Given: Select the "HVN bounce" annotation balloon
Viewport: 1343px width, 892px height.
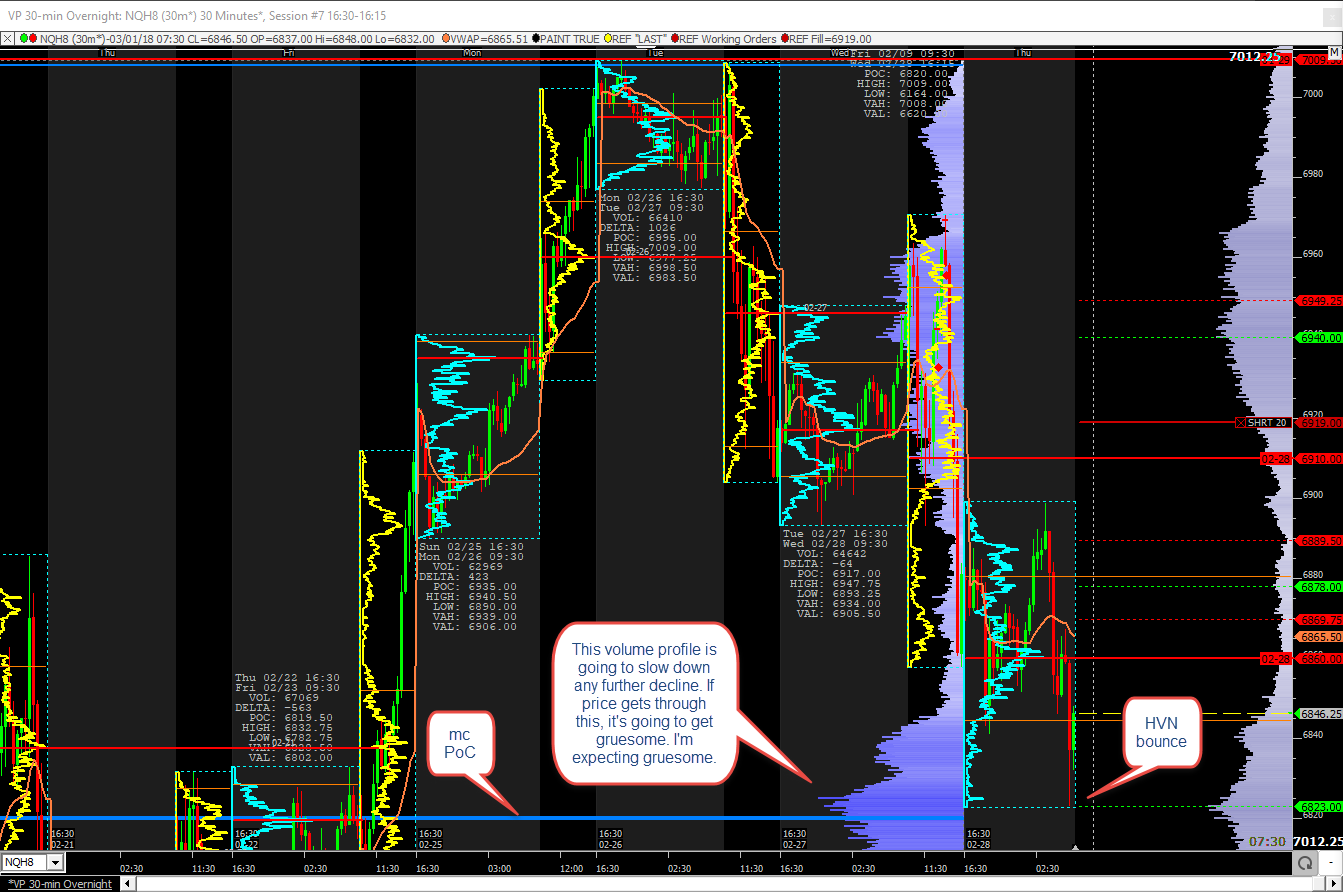Looking at the screenshot, I should pos(1160,733).
